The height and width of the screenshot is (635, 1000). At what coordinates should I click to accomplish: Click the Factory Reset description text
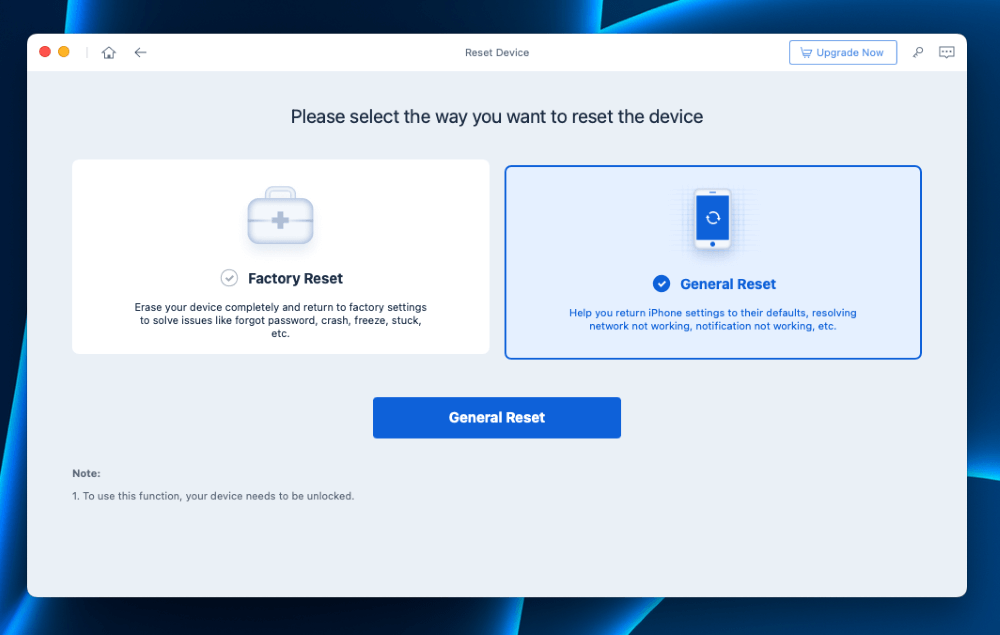pos(280,320)
